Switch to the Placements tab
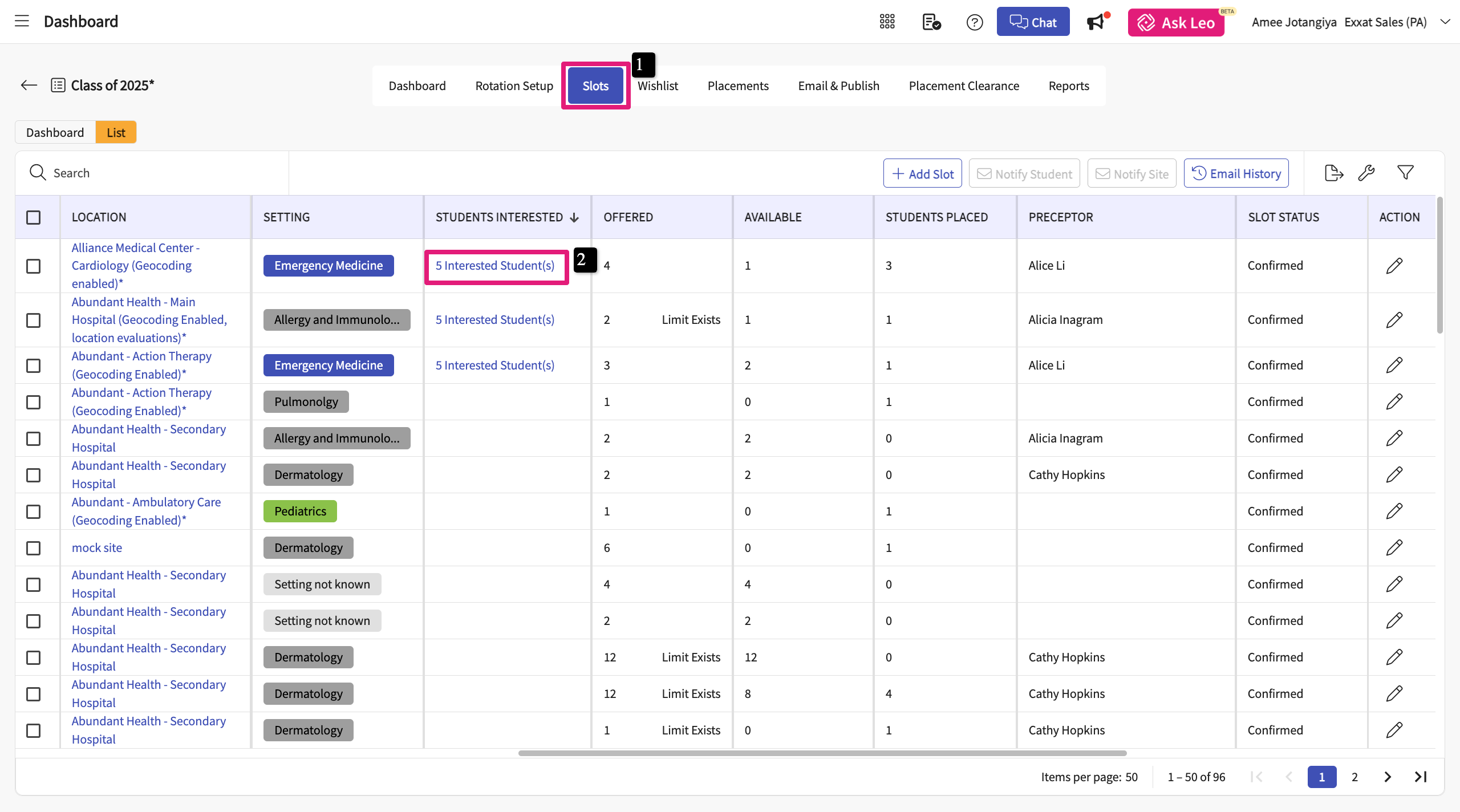The height and width of the screenshot is (812, 1460). (738, 86)
